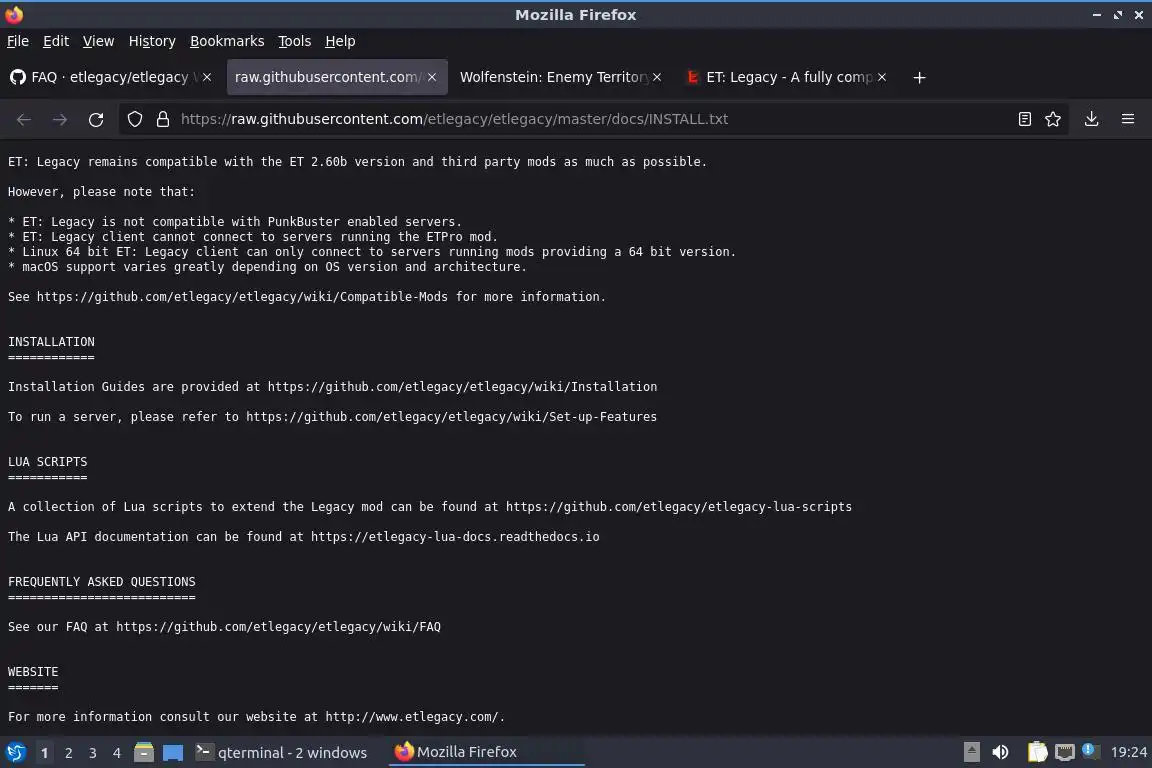
Task: Select the INSTALLATION heading text
Action: click(x=51, y=342)
